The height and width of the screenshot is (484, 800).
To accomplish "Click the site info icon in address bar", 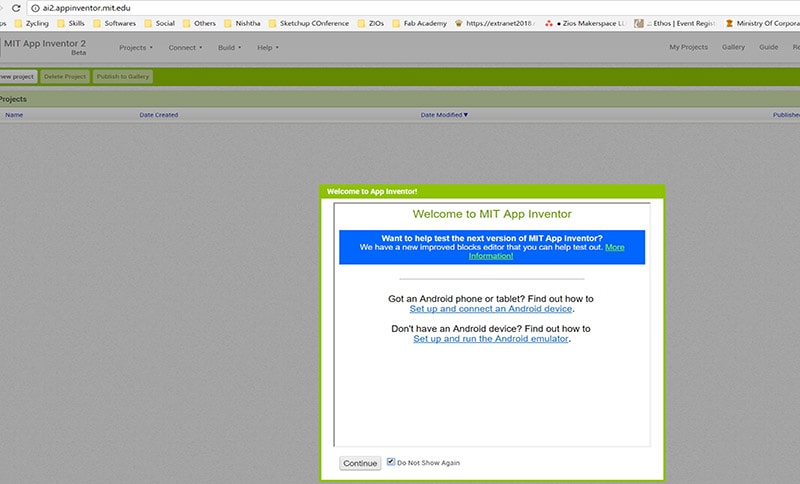I will pyautogui.click(x=35, y=8).
